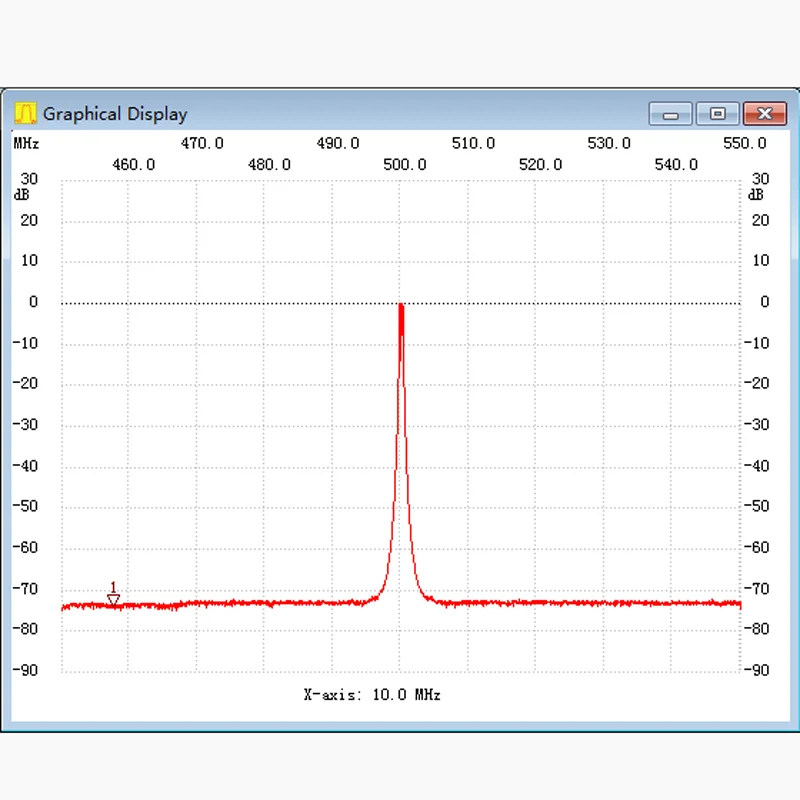The height and width of the screenshot is (800, 800).
Task: Click the left 0 dB axis value
Action: (33, 302)
